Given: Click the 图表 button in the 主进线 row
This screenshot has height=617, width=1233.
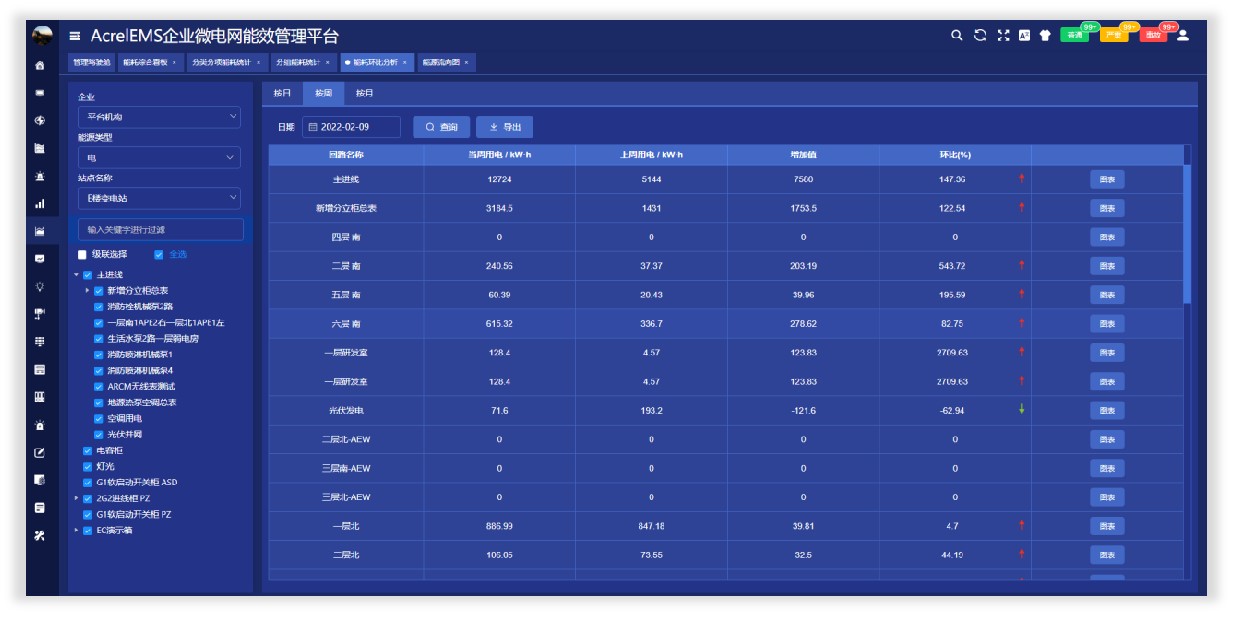Looking at the screenshot, I should click(1106, 180).
